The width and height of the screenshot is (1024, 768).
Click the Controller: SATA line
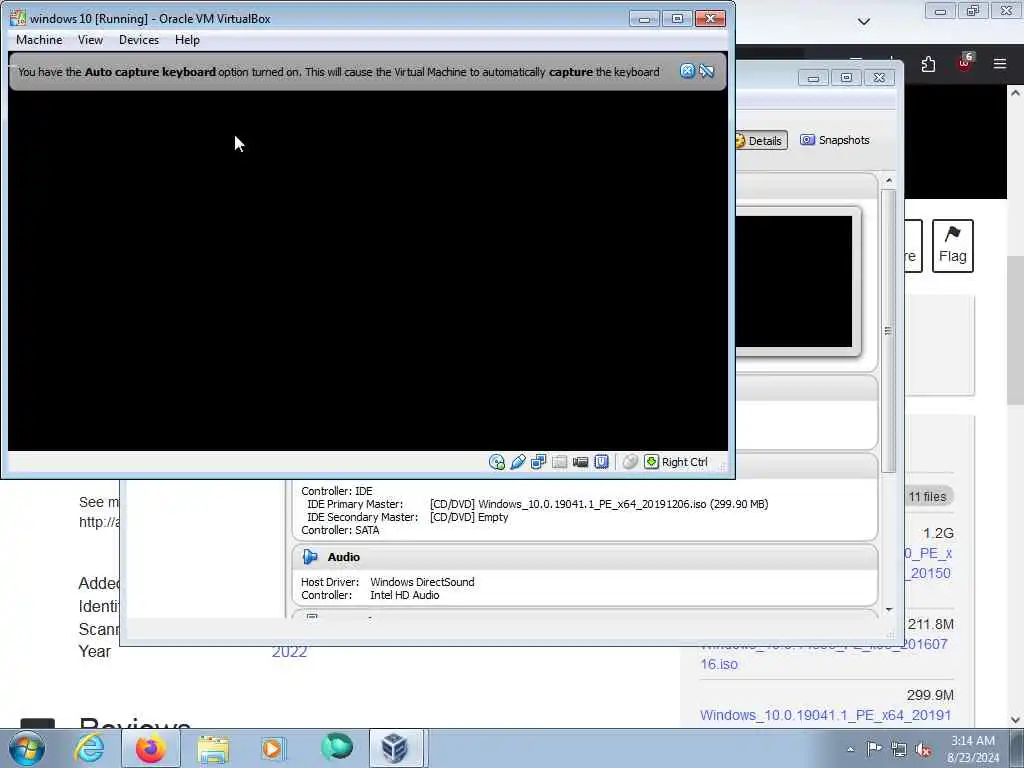pos(340,530)
